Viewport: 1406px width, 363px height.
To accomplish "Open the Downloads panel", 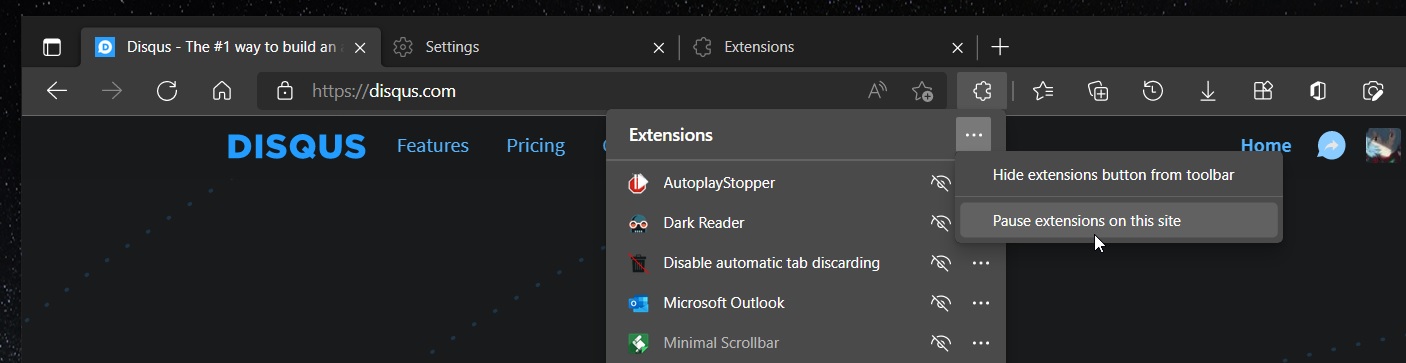I will pos(1208,91).
